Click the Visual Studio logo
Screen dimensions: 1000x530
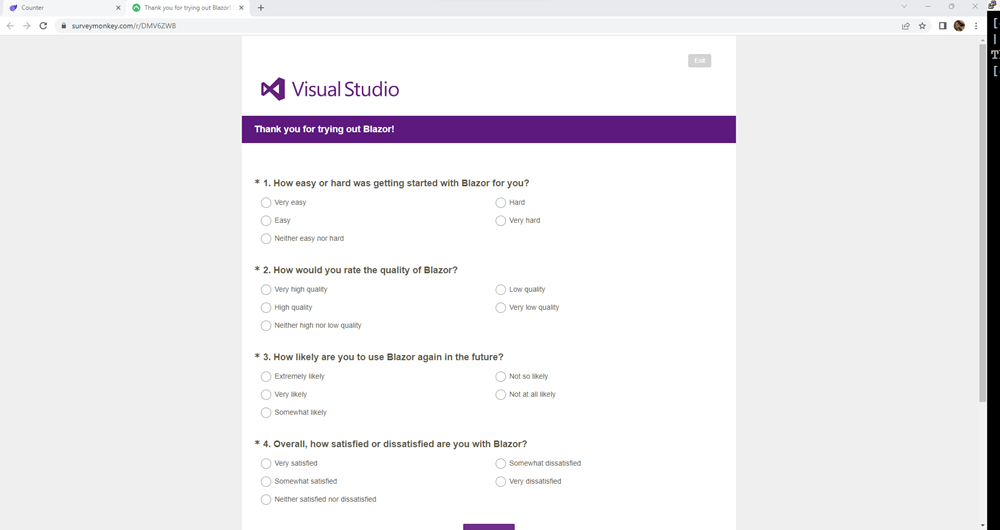tap(330, 89)
